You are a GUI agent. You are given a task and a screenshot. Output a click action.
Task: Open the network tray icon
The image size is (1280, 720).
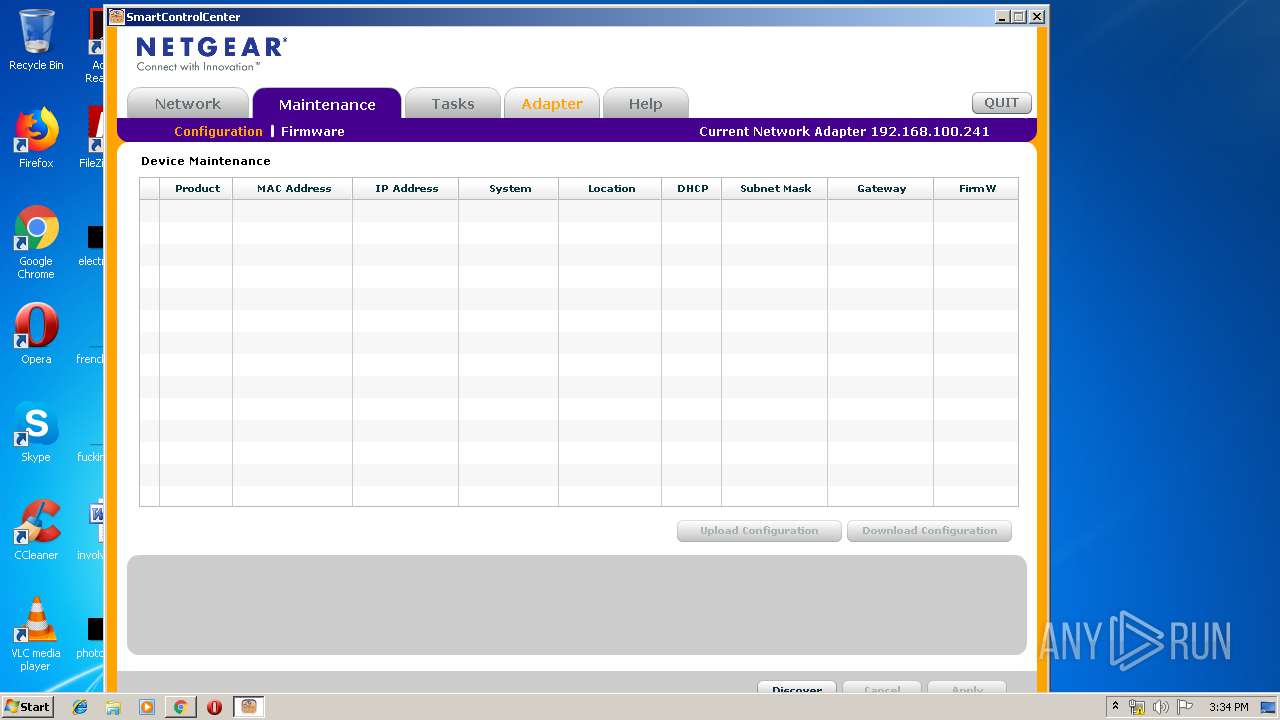1137,707
